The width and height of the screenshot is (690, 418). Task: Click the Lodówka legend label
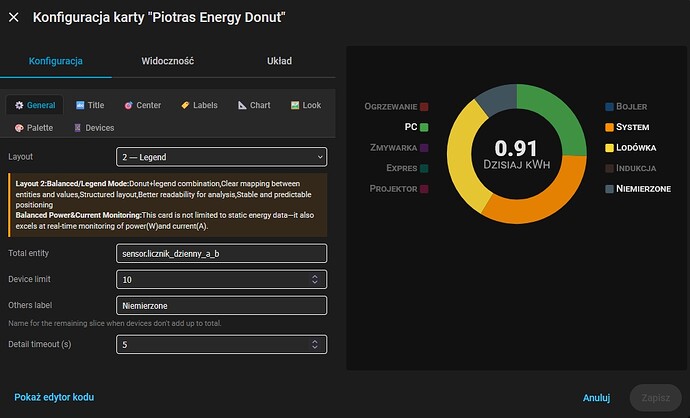pos(636,148)
